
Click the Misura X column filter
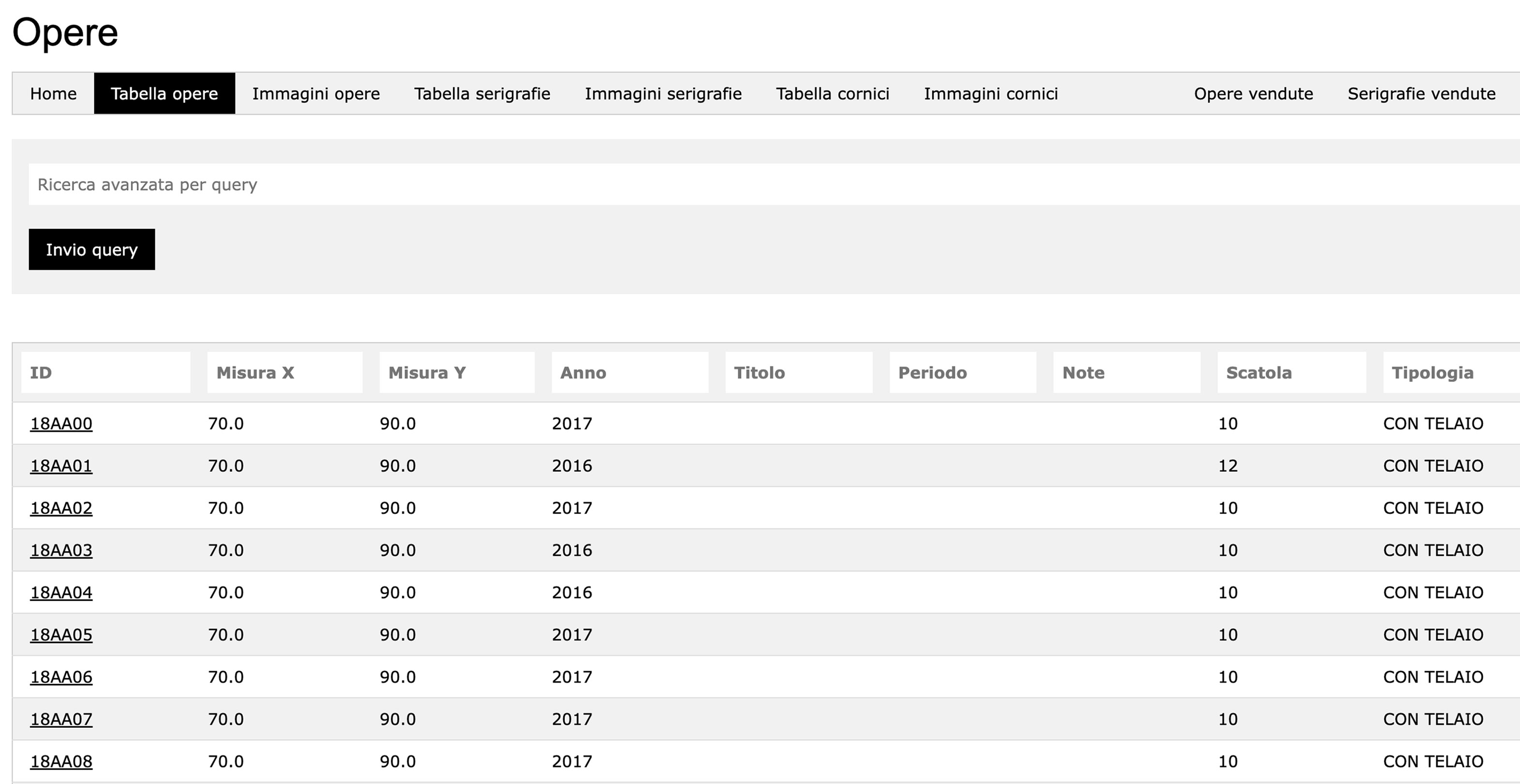point(285,373)
